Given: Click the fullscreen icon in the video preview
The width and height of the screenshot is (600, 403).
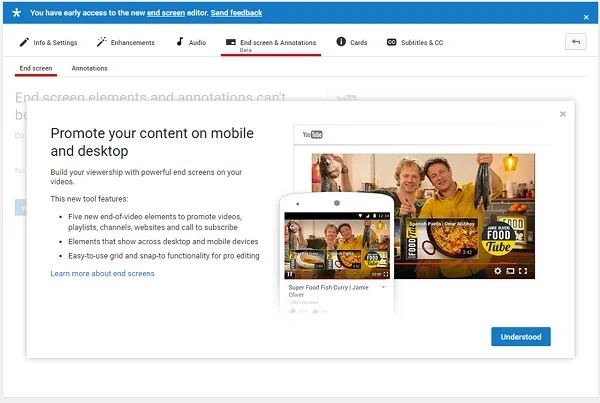Looking at the screenshot, I should [524, 270].
